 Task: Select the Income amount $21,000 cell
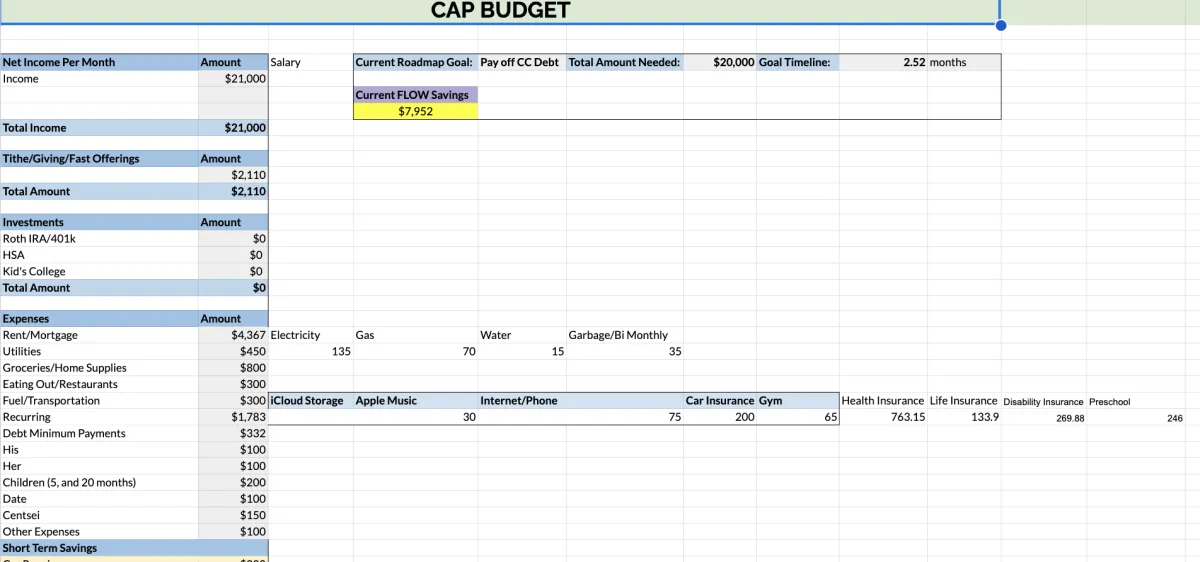point(233,78)
